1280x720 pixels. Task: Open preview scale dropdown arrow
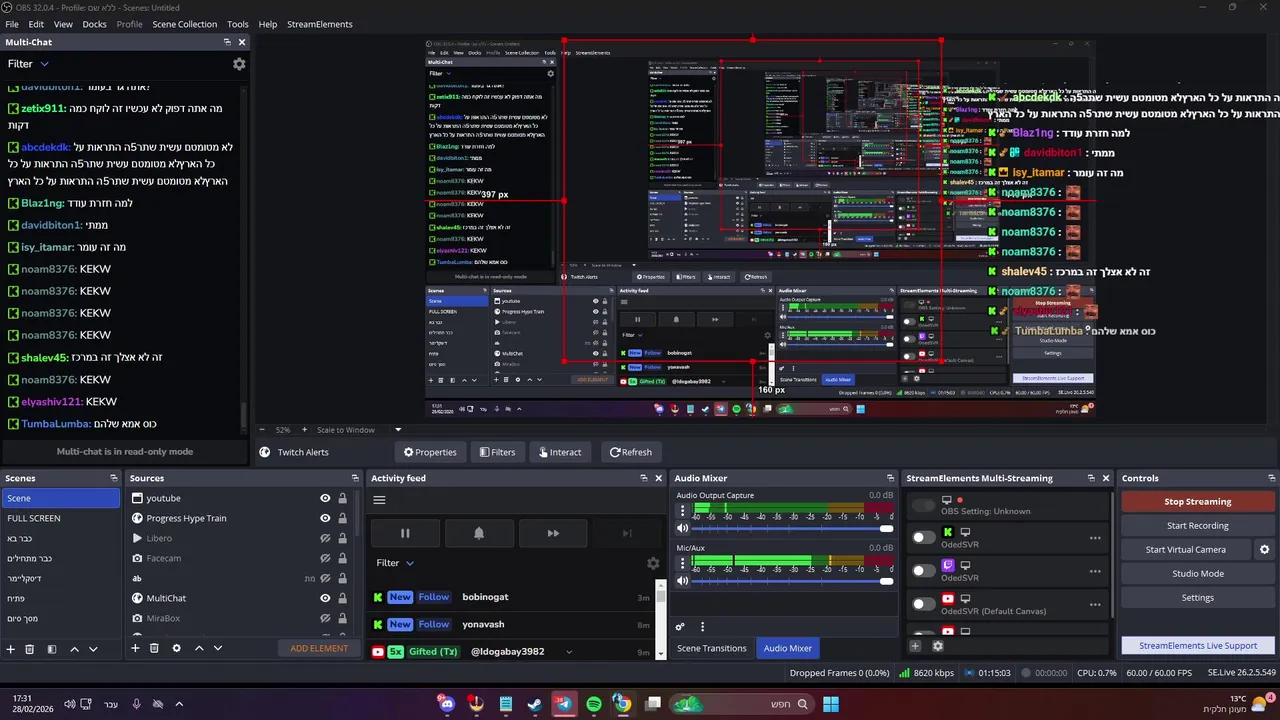point(398,430)
